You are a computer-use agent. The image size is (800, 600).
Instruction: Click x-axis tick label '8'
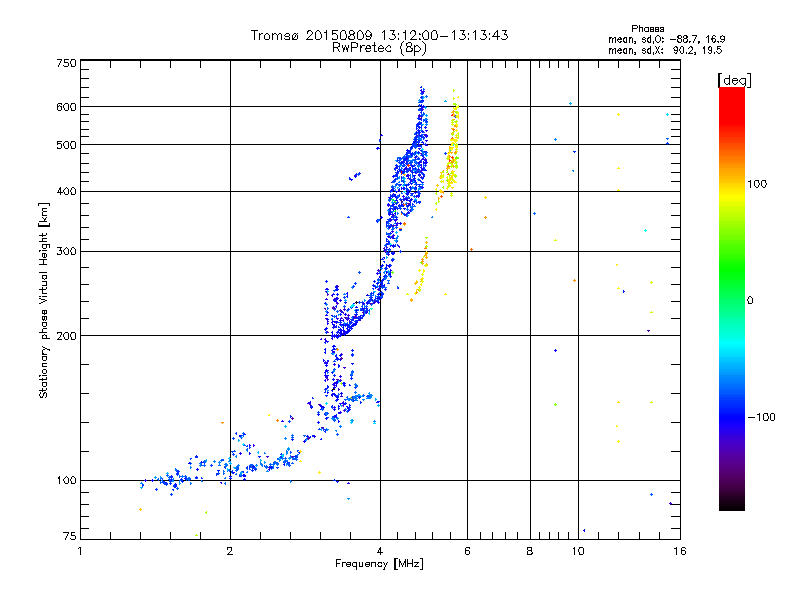tap(530, 551)
